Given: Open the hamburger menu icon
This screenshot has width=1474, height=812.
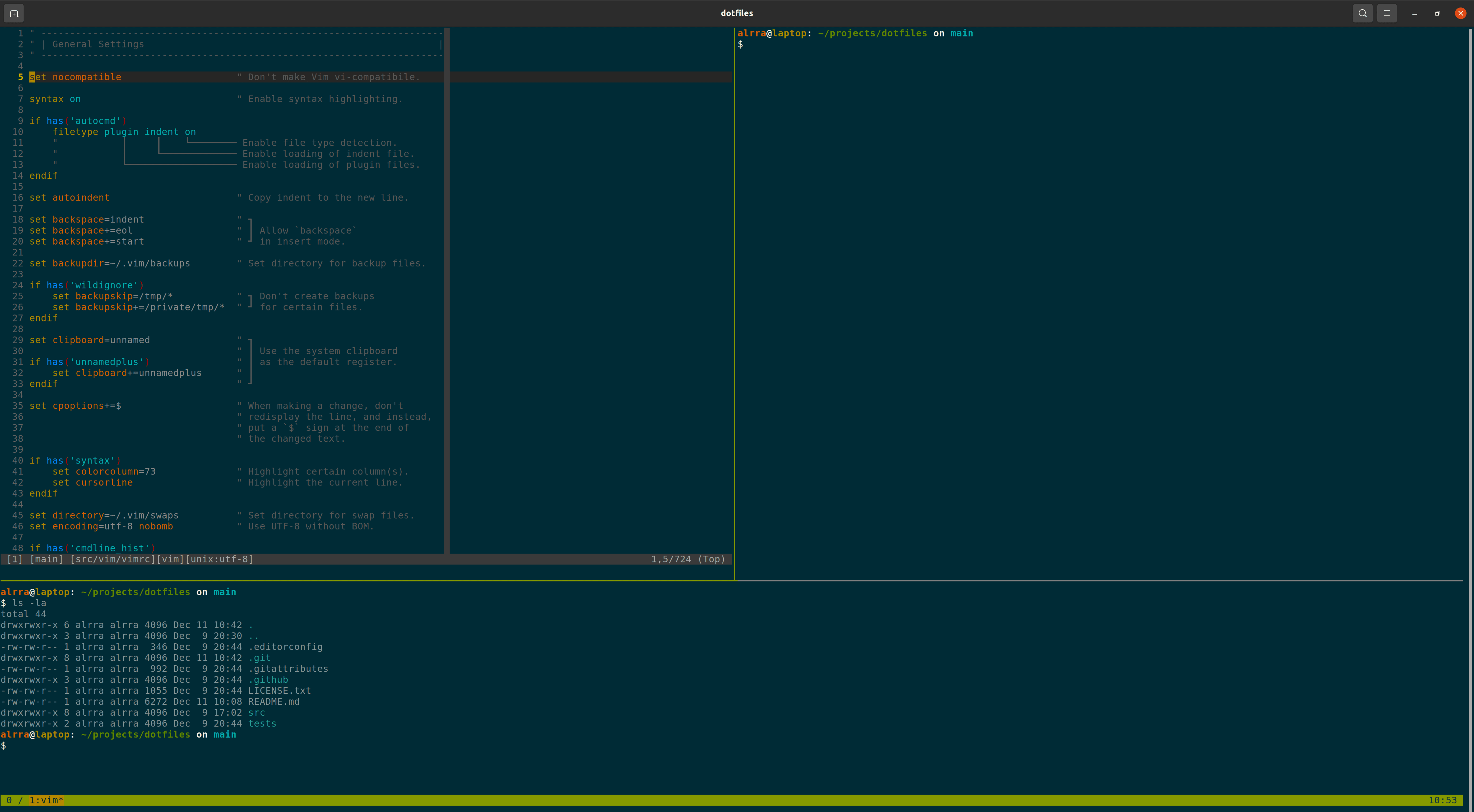Looking at the screenshot, I should 1386,13.
